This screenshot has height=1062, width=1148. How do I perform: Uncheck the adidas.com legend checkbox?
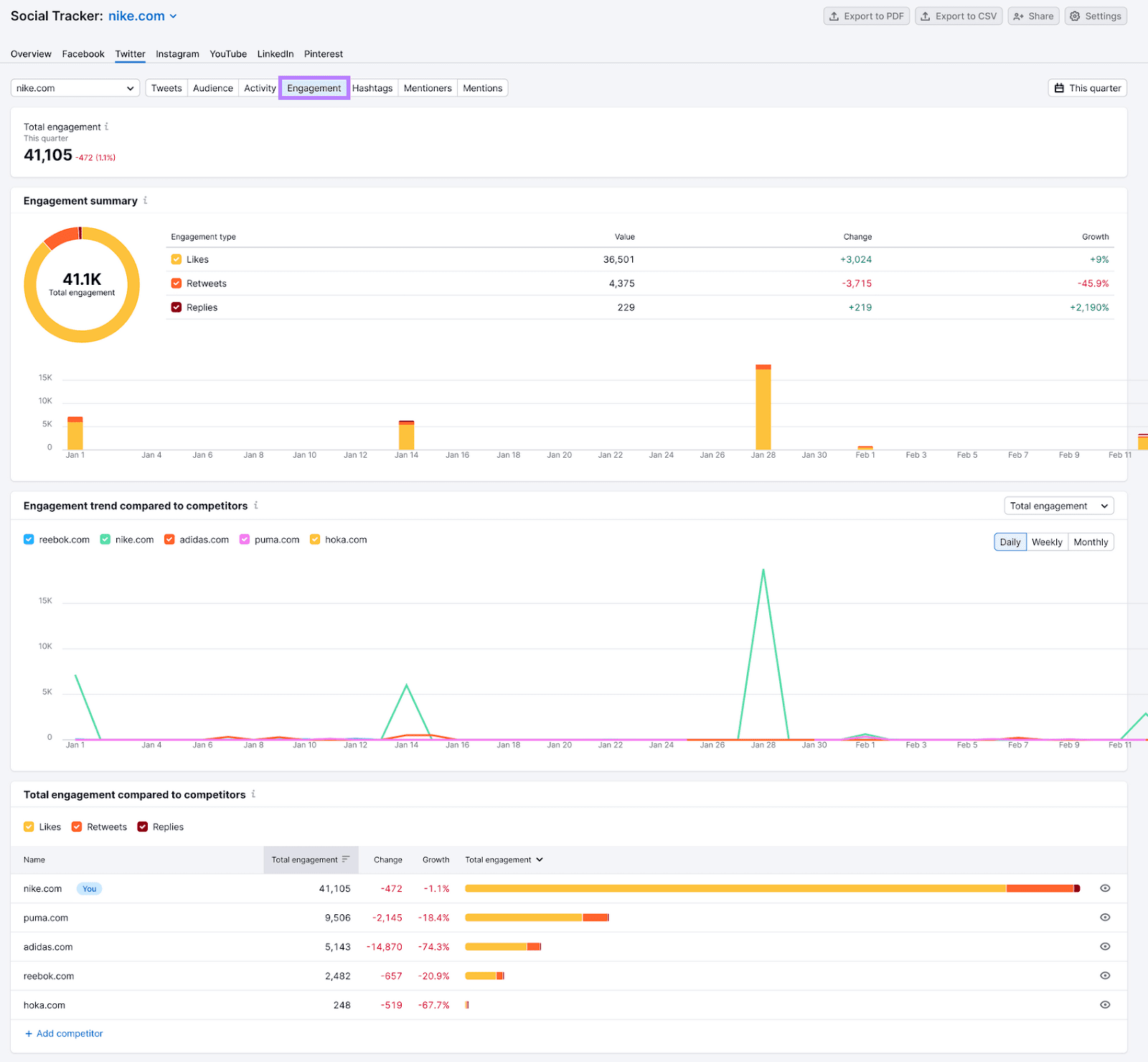pos(169,539)
